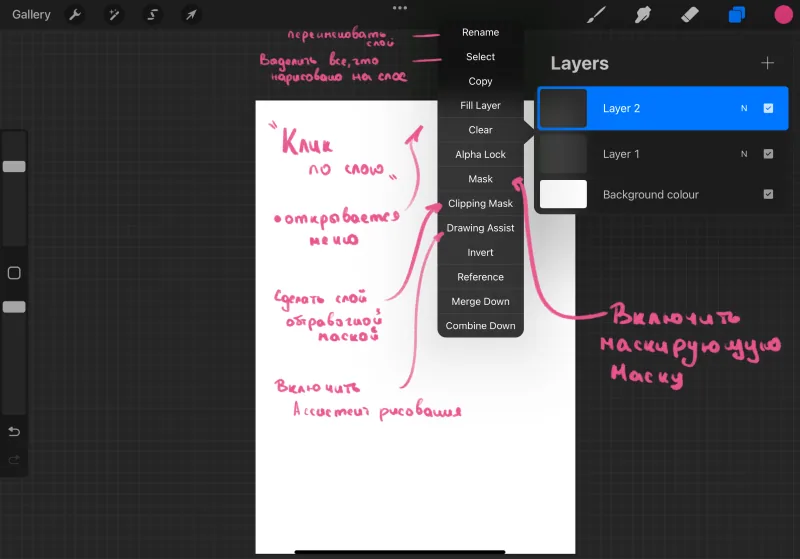Select the Brush tool
This screenshot has width=800, height=559.
596,14
